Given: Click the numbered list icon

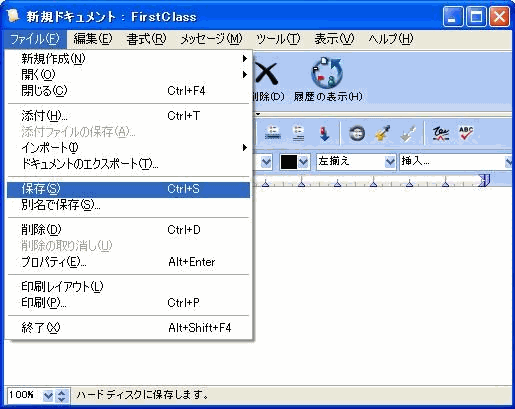Looking at the screenshot, I should (x=298, y=133).
